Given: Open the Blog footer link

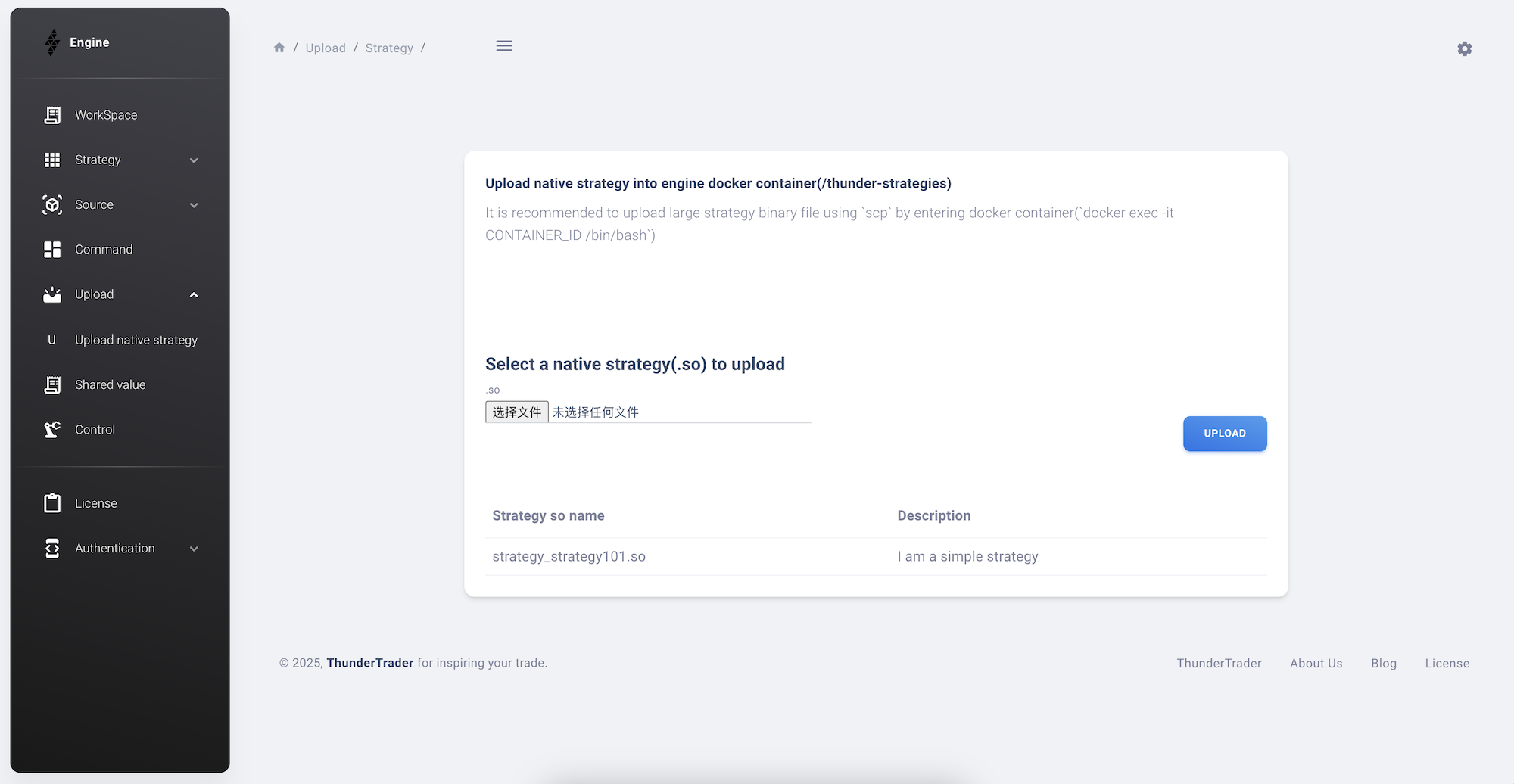Looking at the screenshot, I should pos(1383,664).
